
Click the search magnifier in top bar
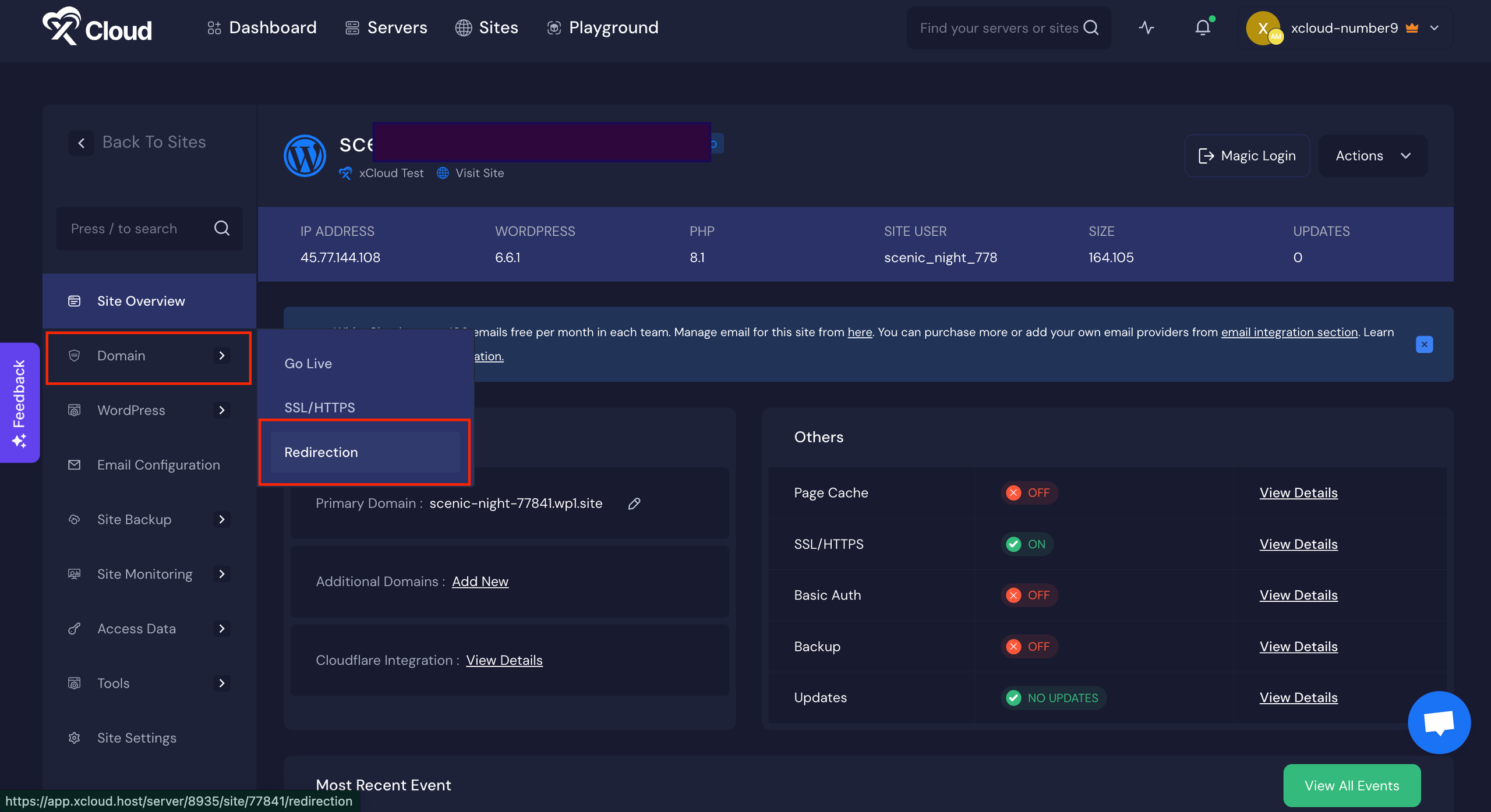[1091, 27]
